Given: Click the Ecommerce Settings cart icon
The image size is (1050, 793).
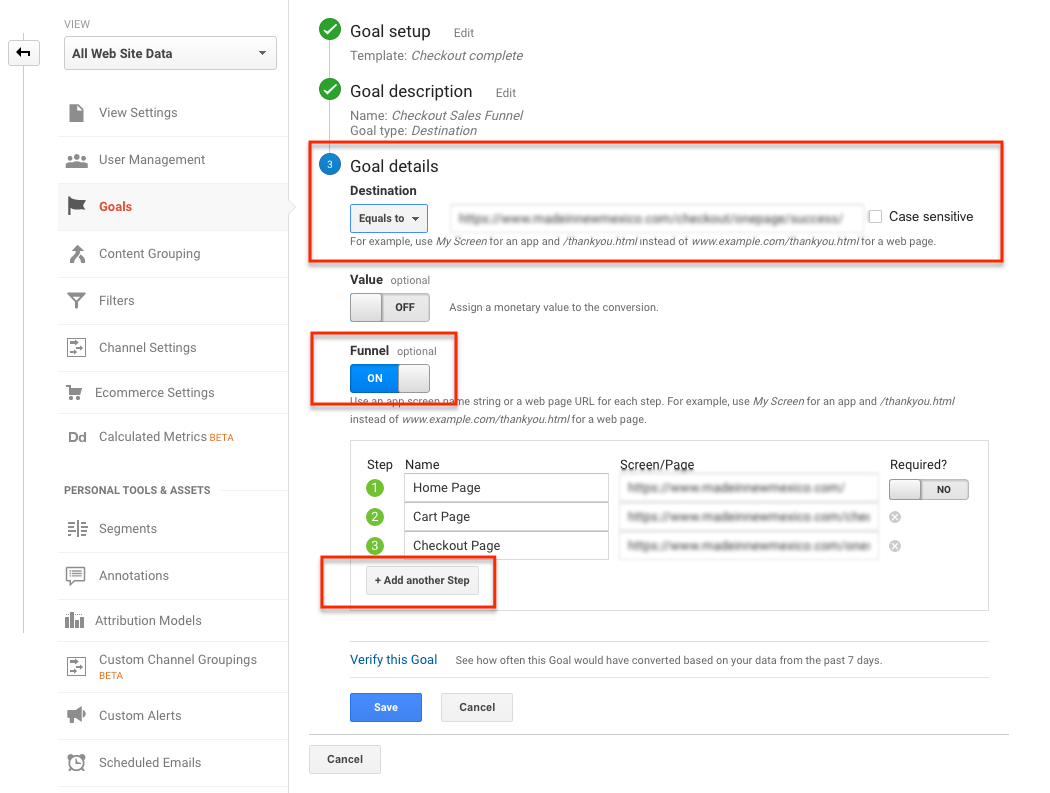Looking at the screenshot, I should (75, 392).
